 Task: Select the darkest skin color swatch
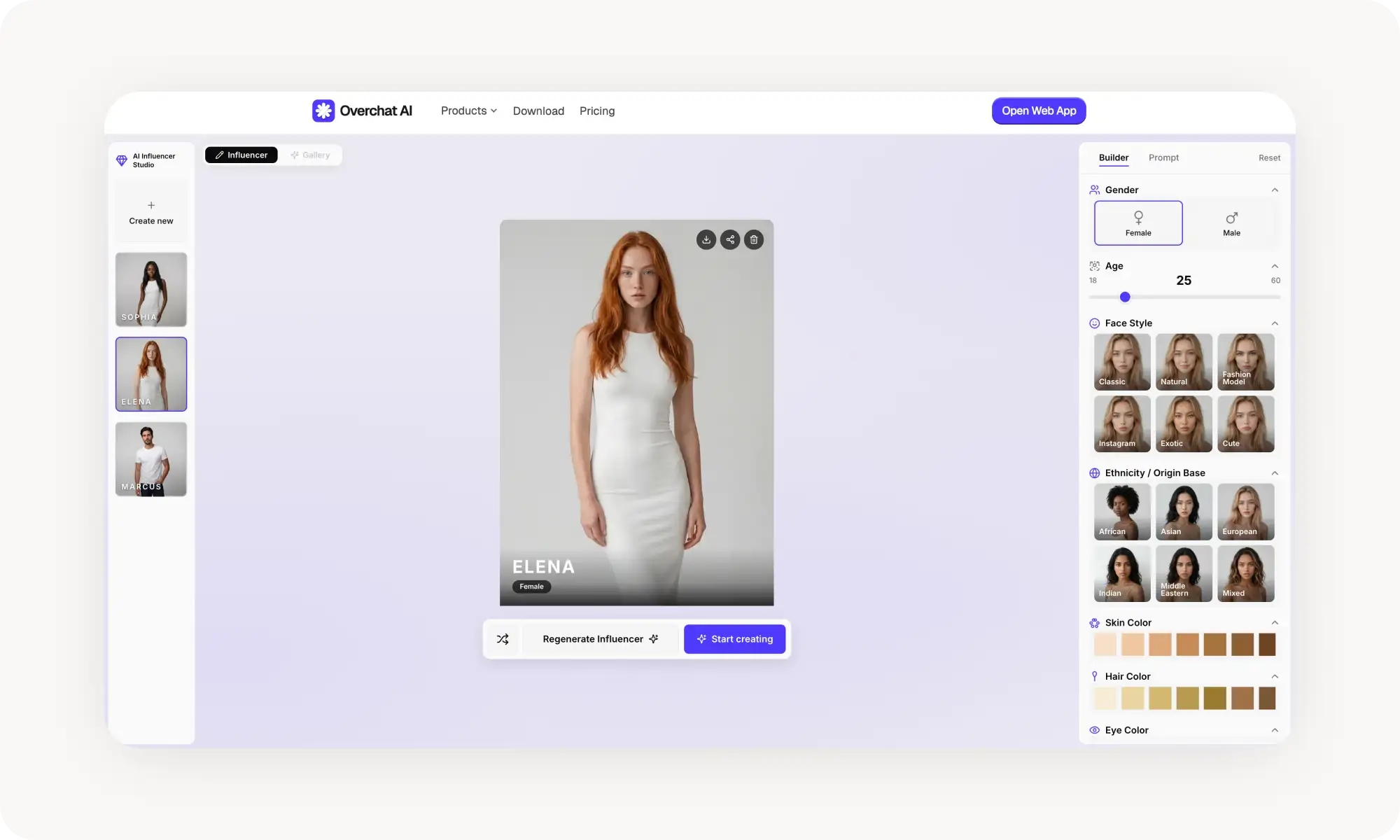(x=1267, y=645)
